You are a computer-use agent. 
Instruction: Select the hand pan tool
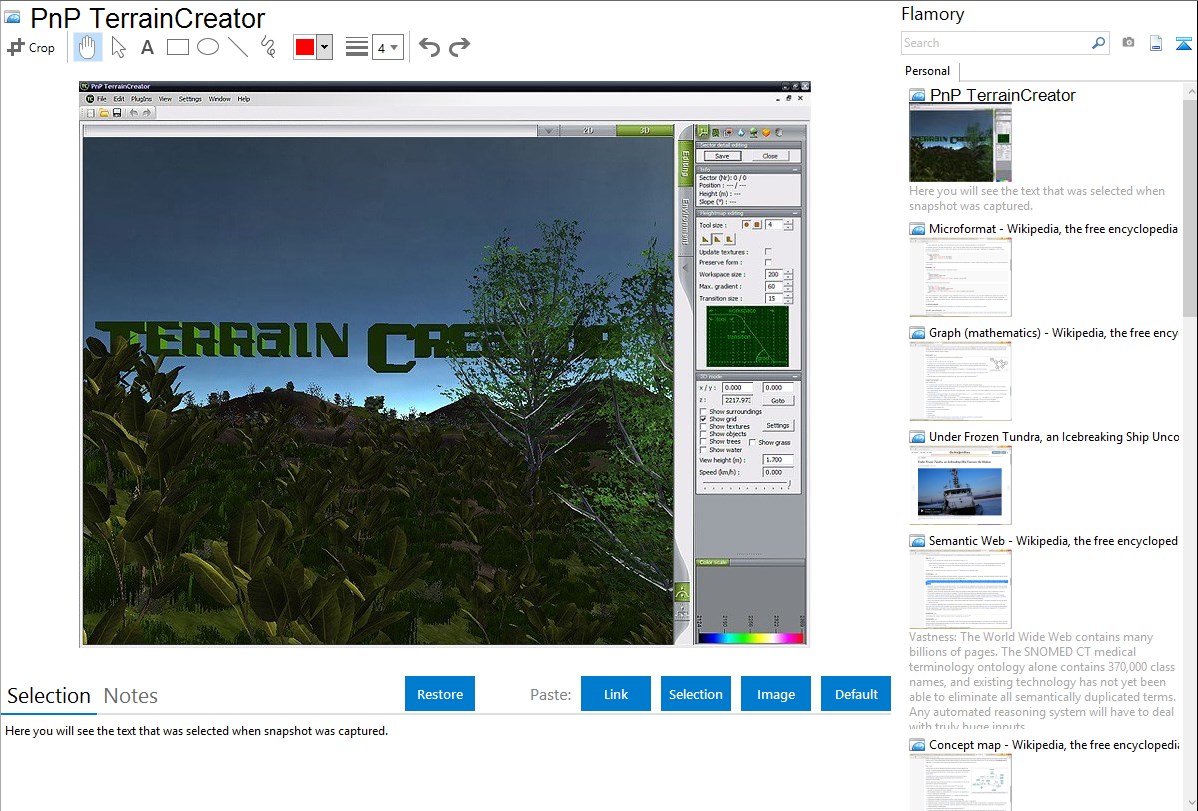pos(87,47)
